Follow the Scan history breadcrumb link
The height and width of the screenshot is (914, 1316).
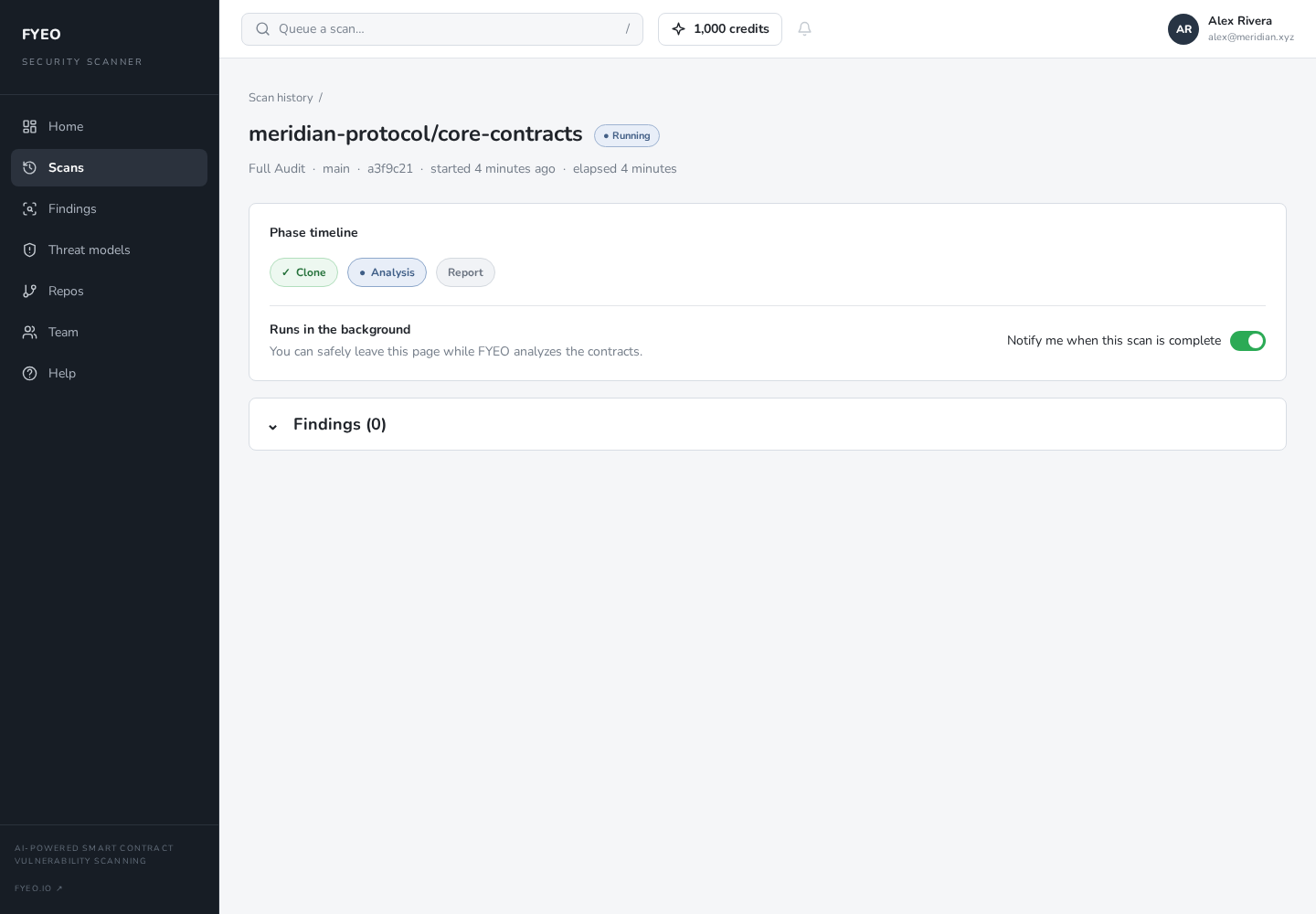click(281, 98)
